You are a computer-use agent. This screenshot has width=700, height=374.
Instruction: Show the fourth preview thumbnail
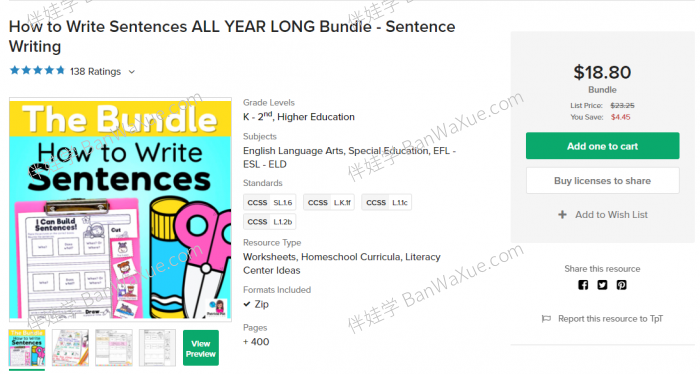point(157,348)
